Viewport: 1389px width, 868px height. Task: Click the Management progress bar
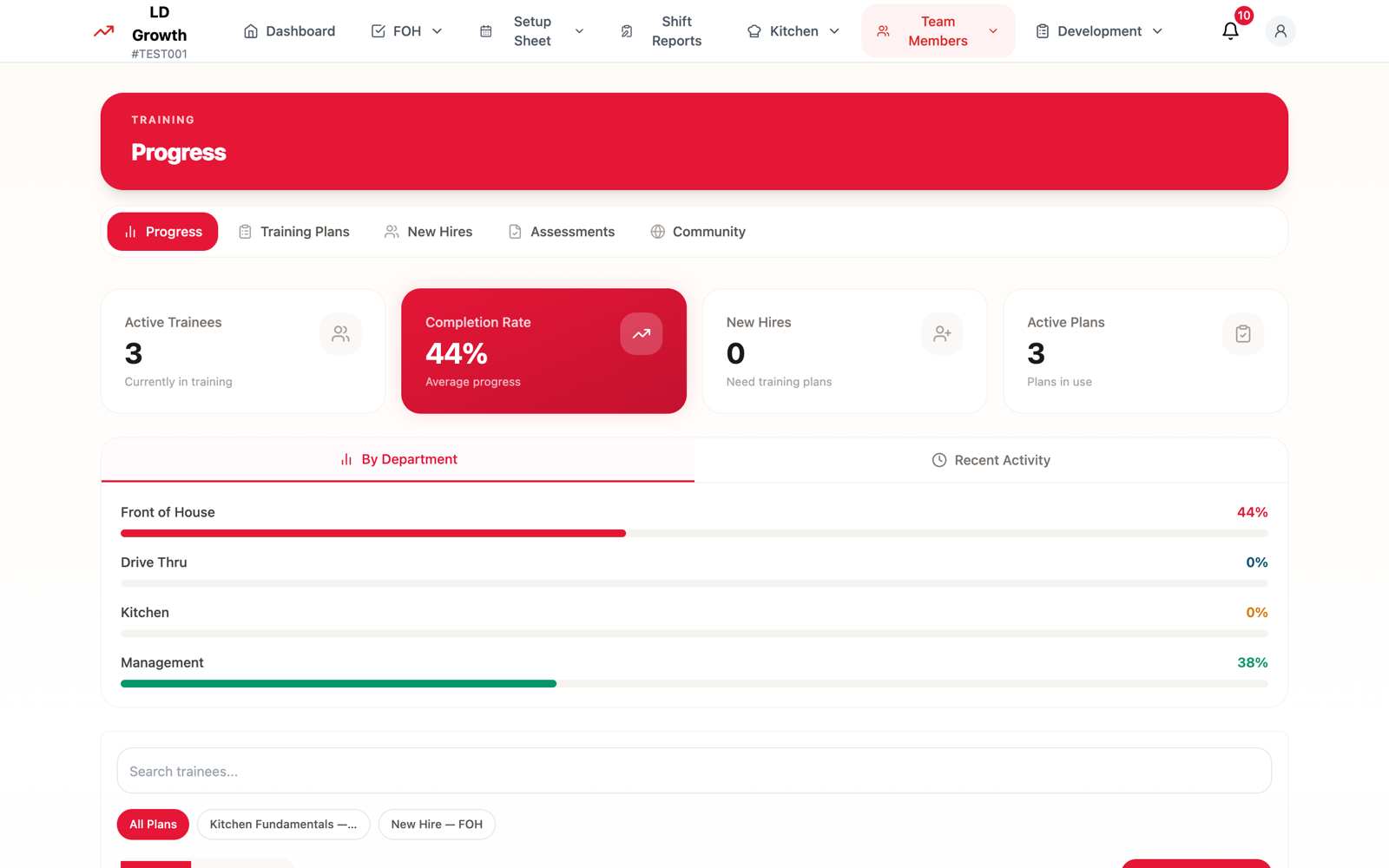(x=694, y=684)
